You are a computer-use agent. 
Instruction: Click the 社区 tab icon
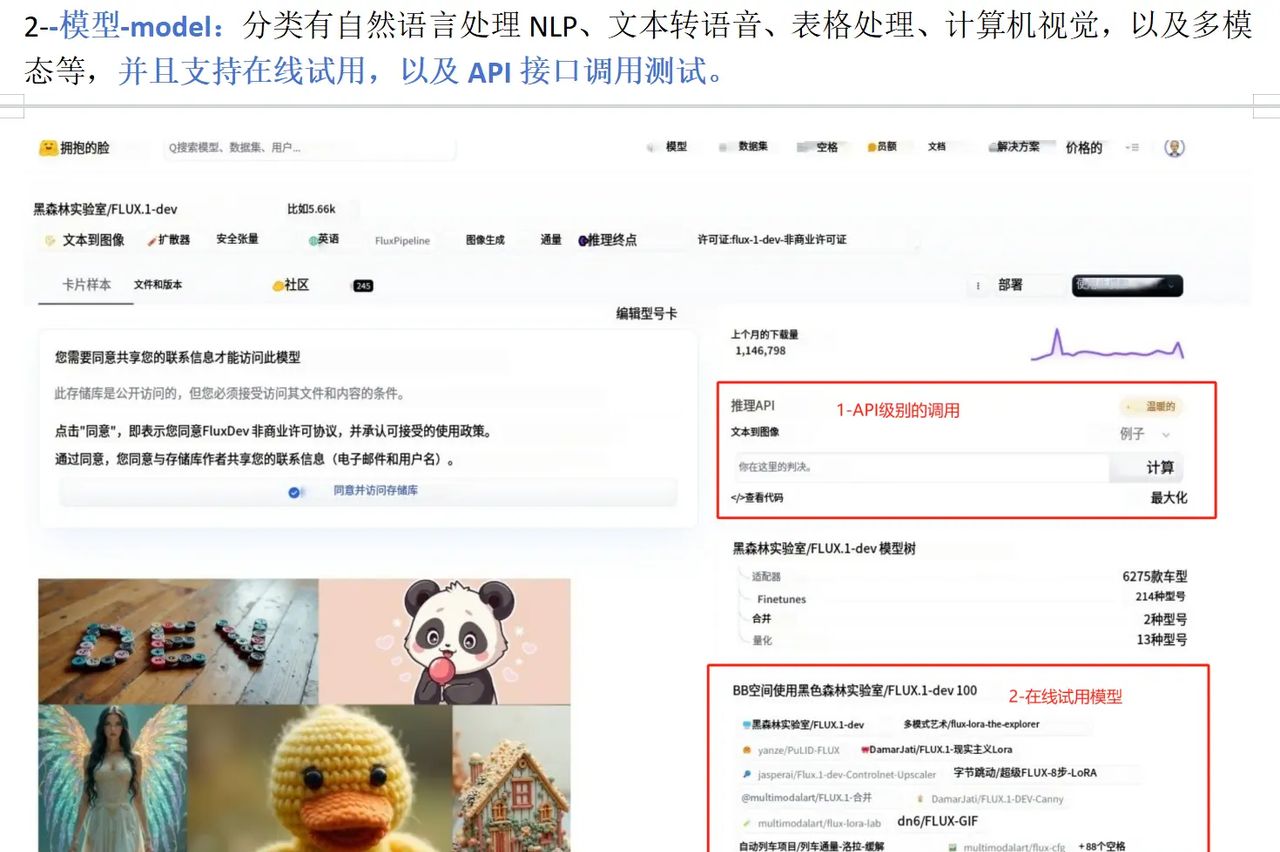click(x=278, y=286)
